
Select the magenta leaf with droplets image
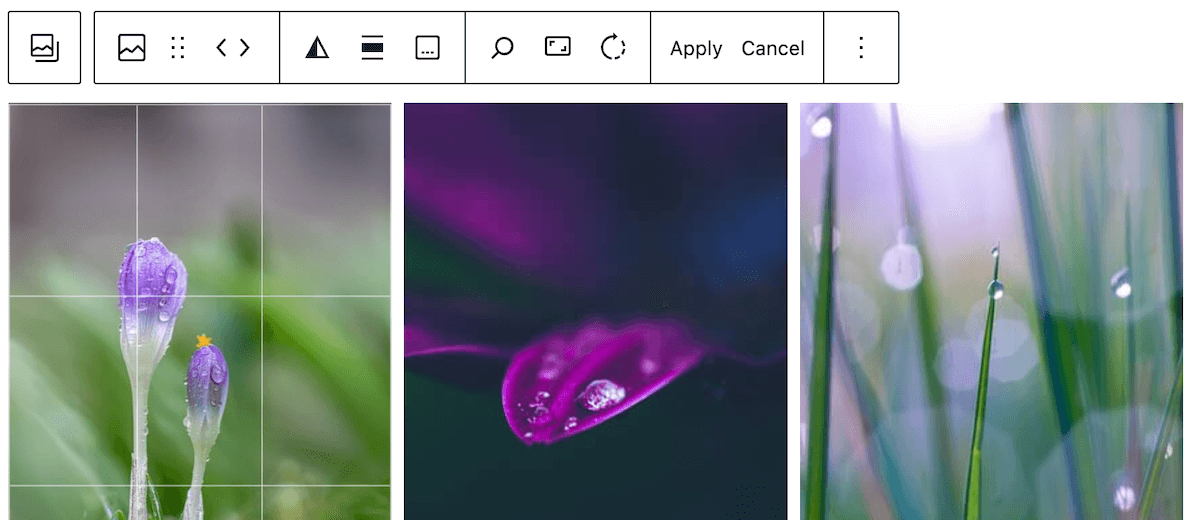[x=595, y=311]
